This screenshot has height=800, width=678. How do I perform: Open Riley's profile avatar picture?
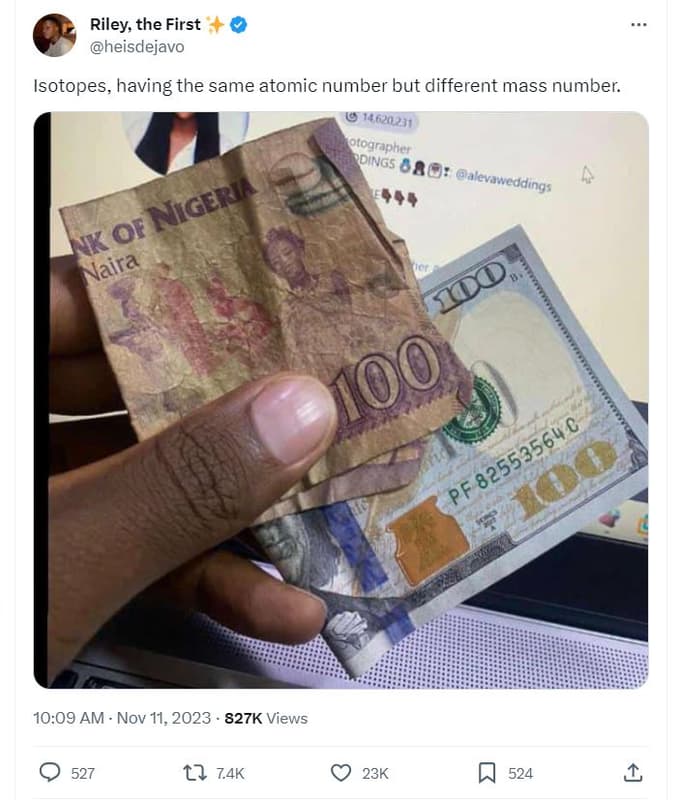coord(54,35)
